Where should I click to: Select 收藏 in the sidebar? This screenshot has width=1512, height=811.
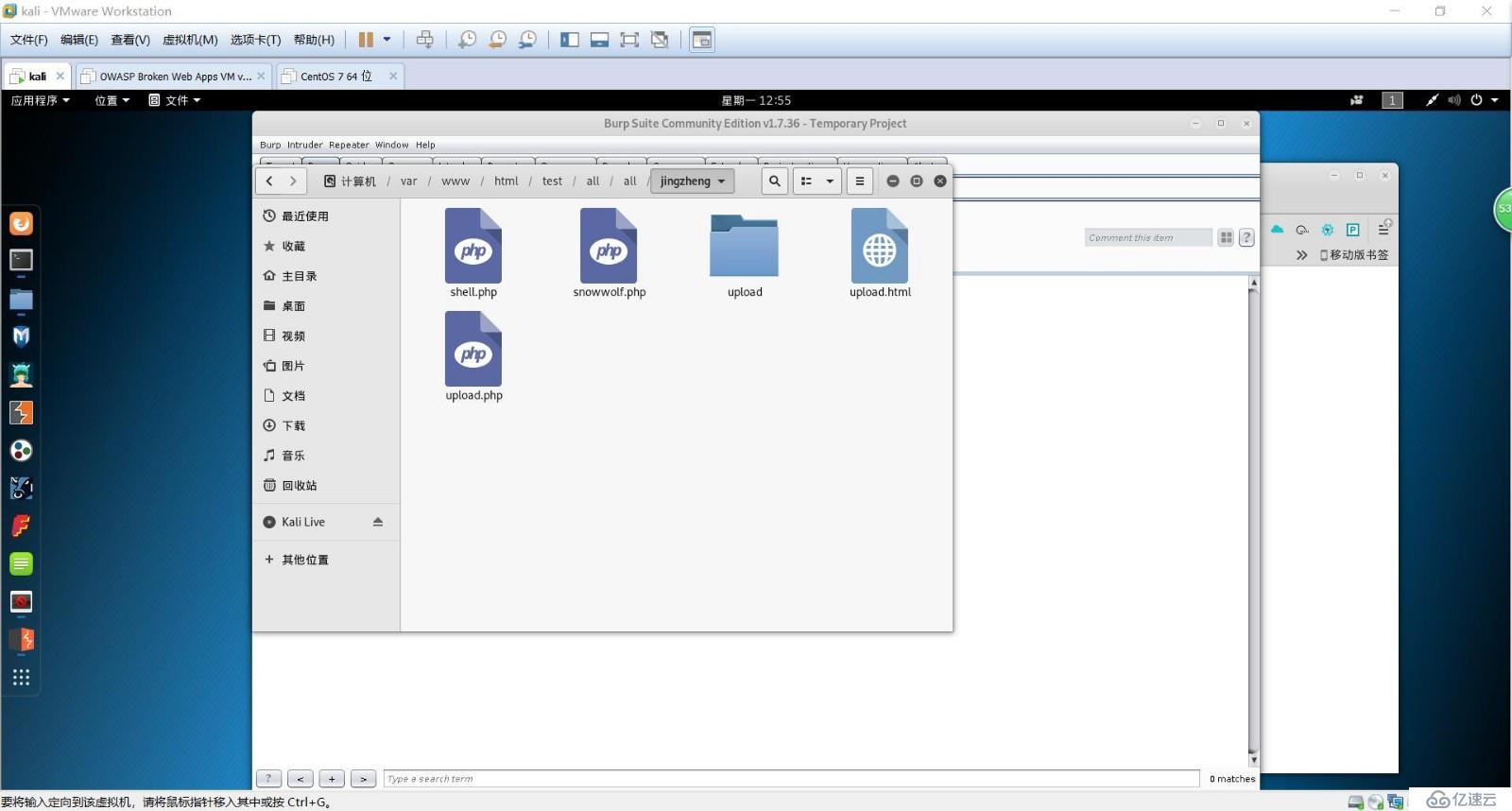326,246
